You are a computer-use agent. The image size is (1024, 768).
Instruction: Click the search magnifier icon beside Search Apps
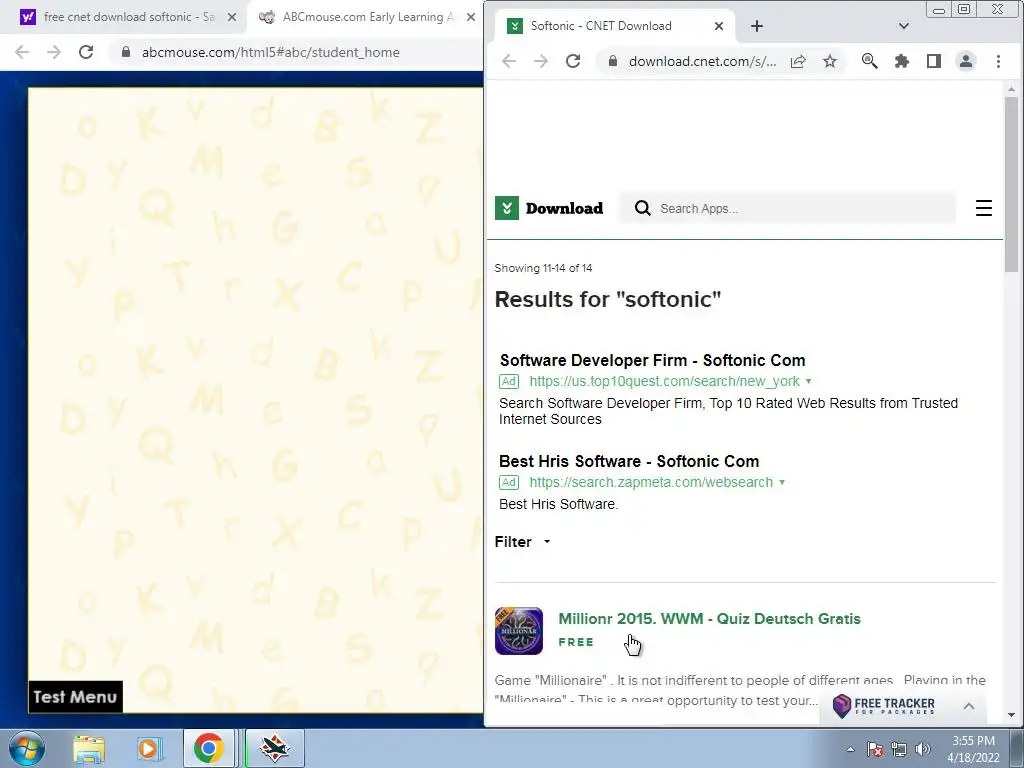pos(643,208)
